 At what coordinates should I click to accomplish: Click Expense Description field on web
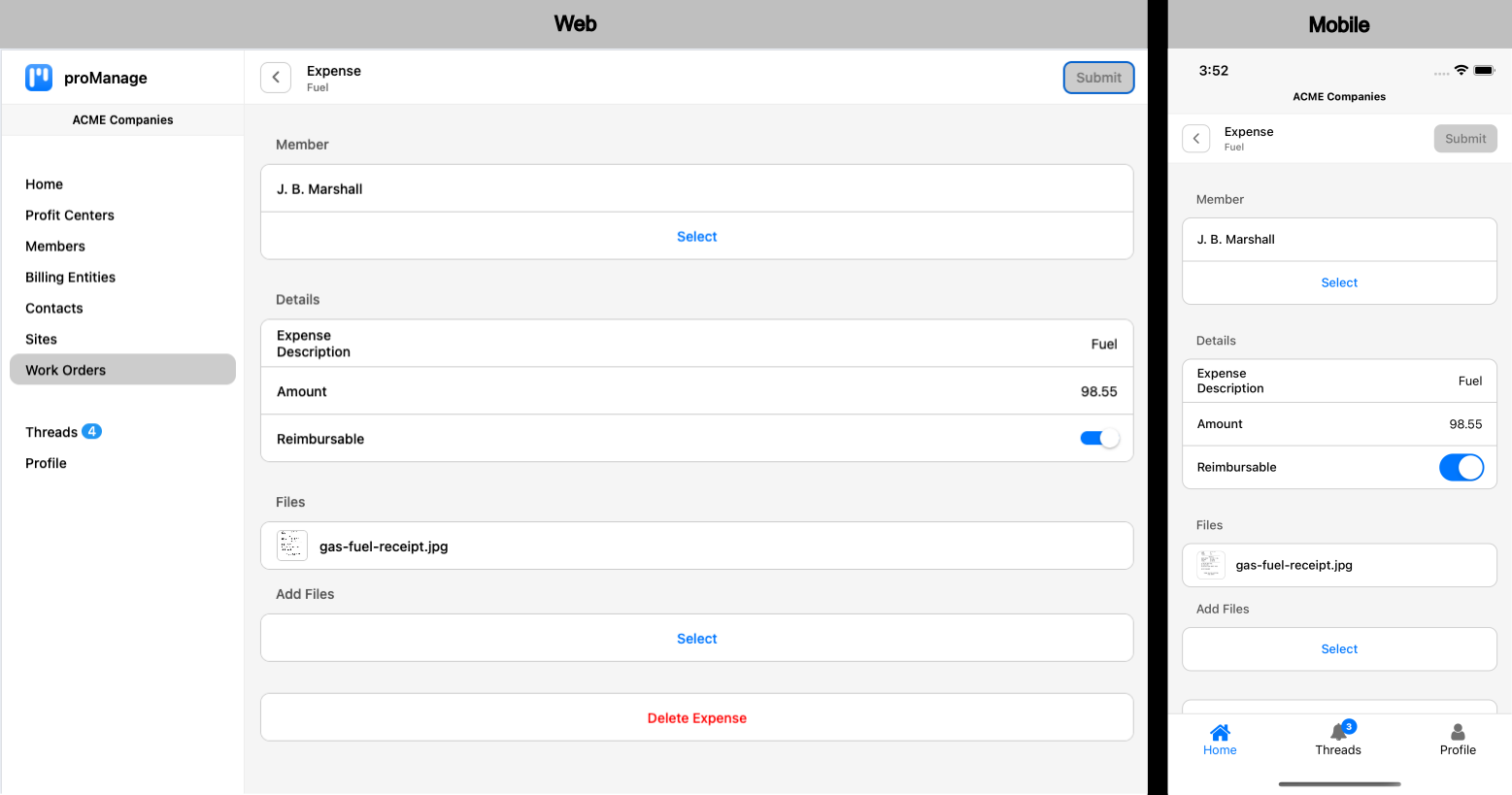tap(696, 344)
